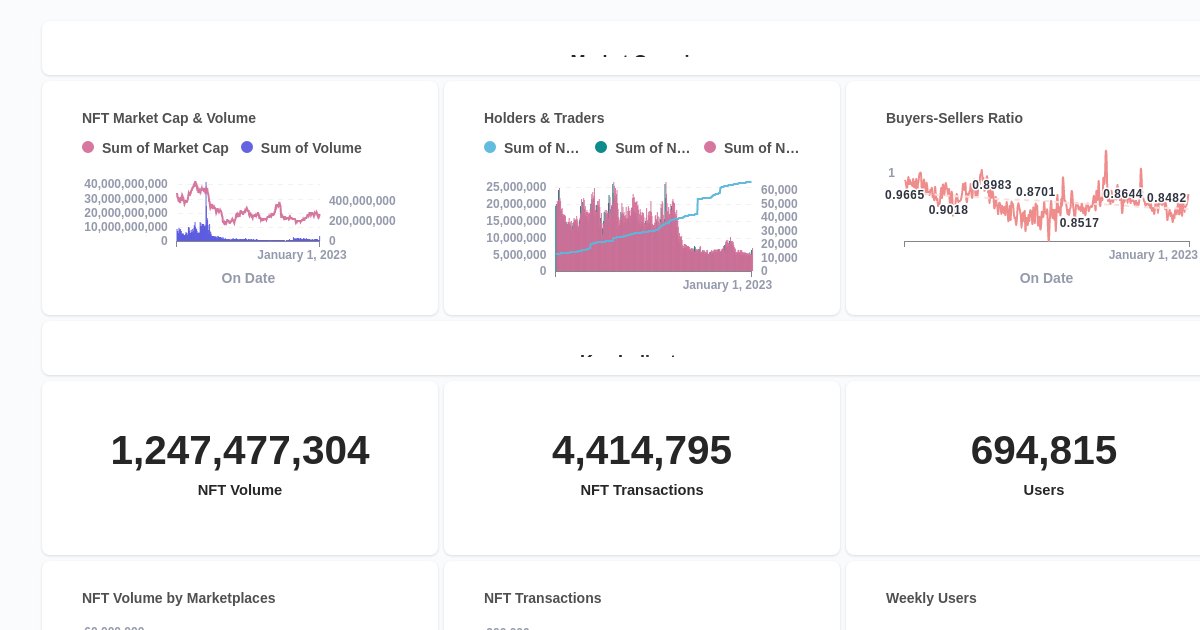
Task: Open the "Weekly Users" chart title
Action: [x=931, y=598]
